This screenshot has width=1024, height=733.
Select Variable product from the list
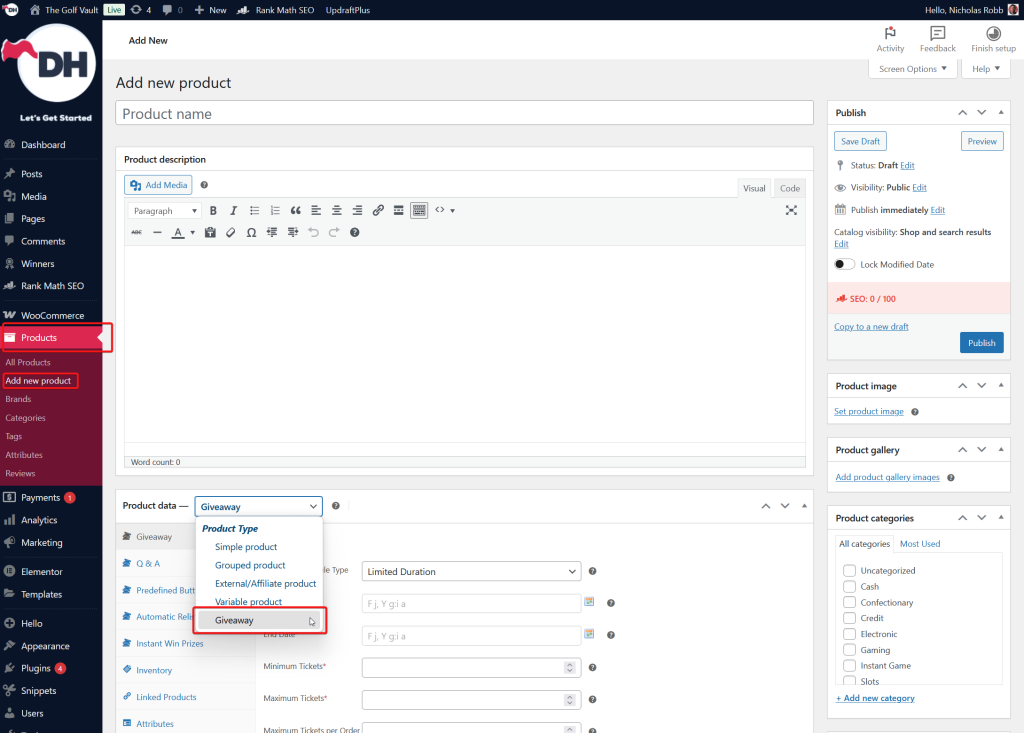(248, 602)
